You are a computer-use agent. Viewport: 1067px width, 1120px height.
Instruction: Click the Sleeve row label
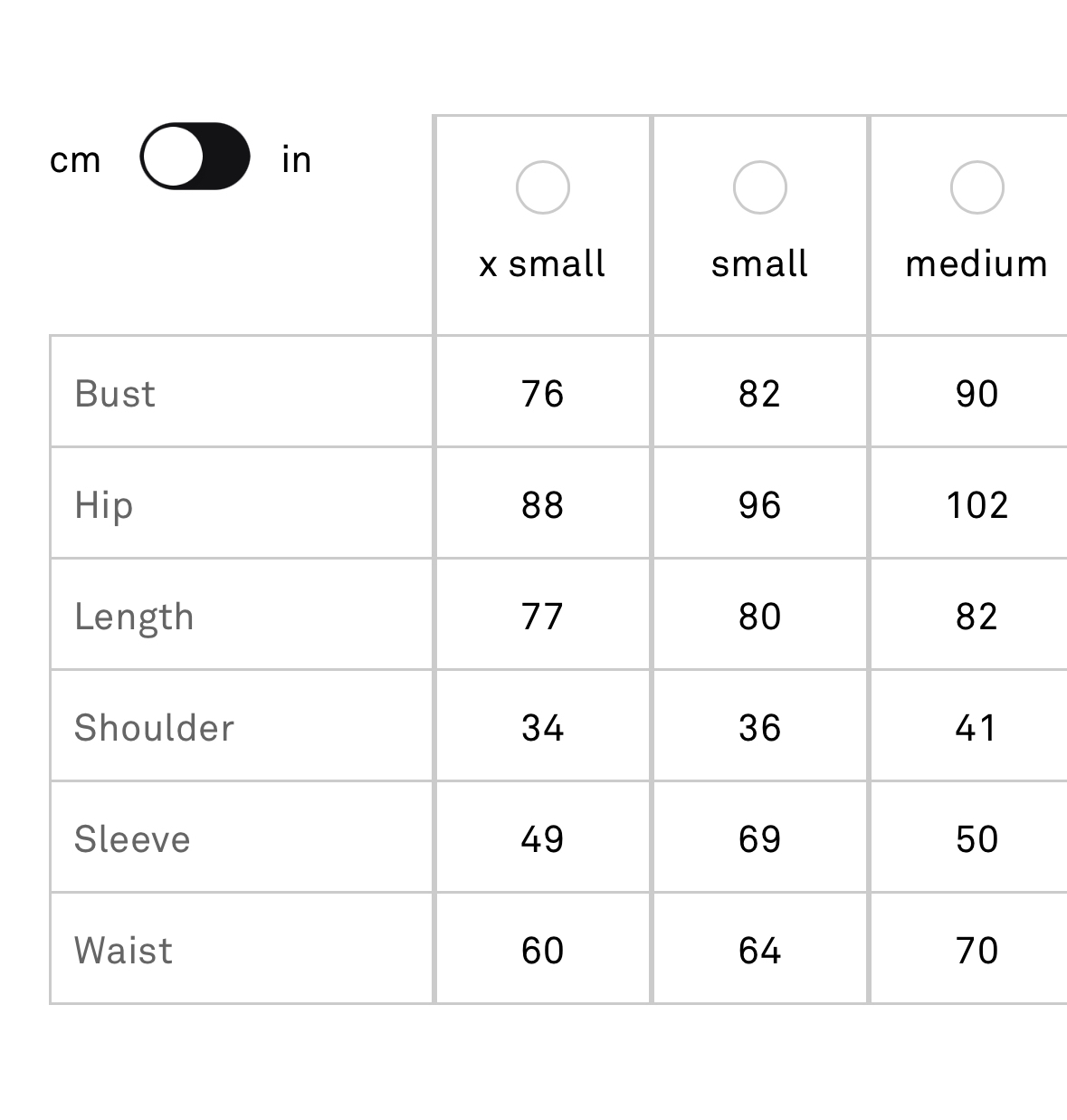(x=132, y=839)
